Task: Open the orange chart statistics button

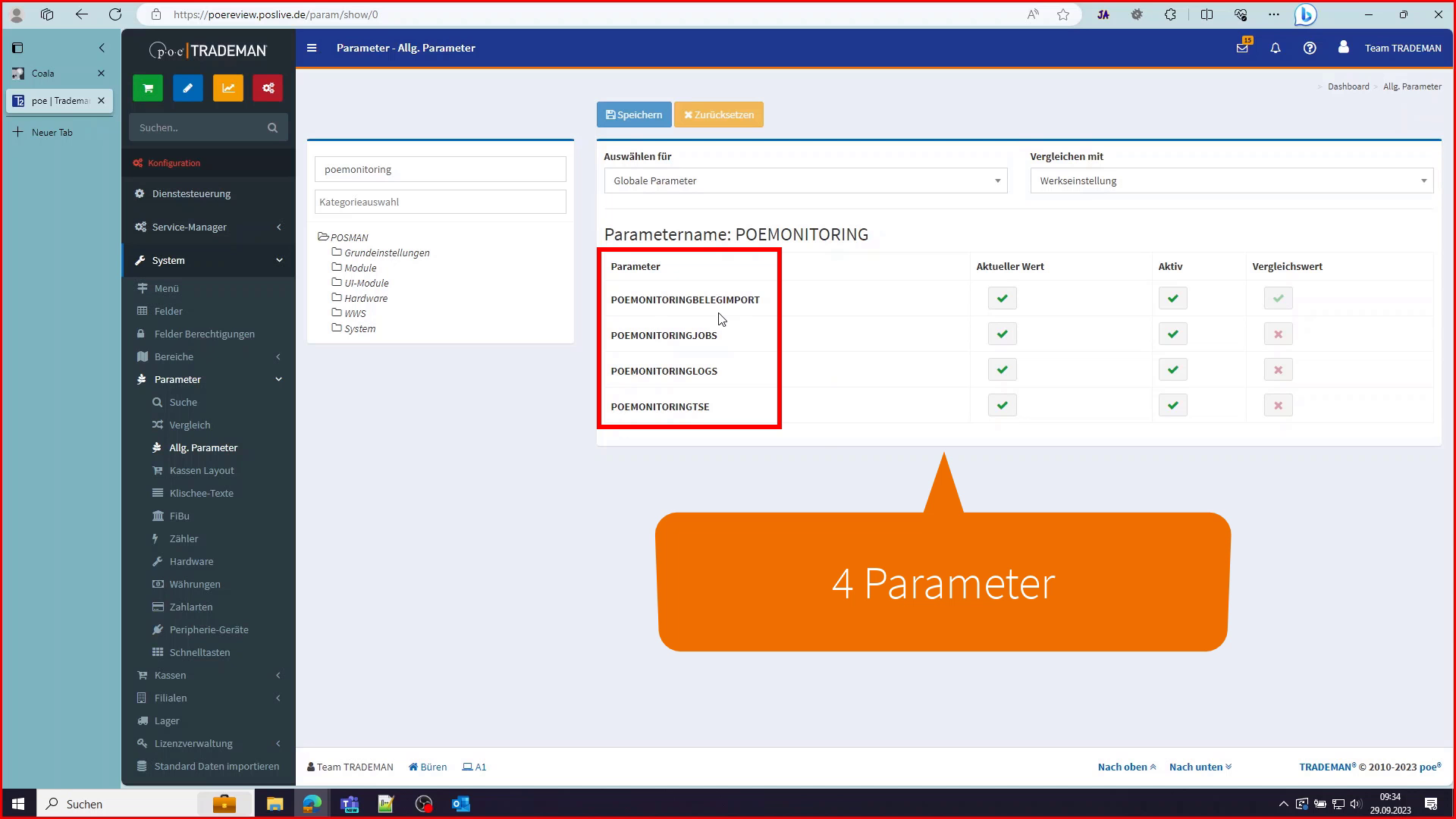Action: (x=228, y=88)
